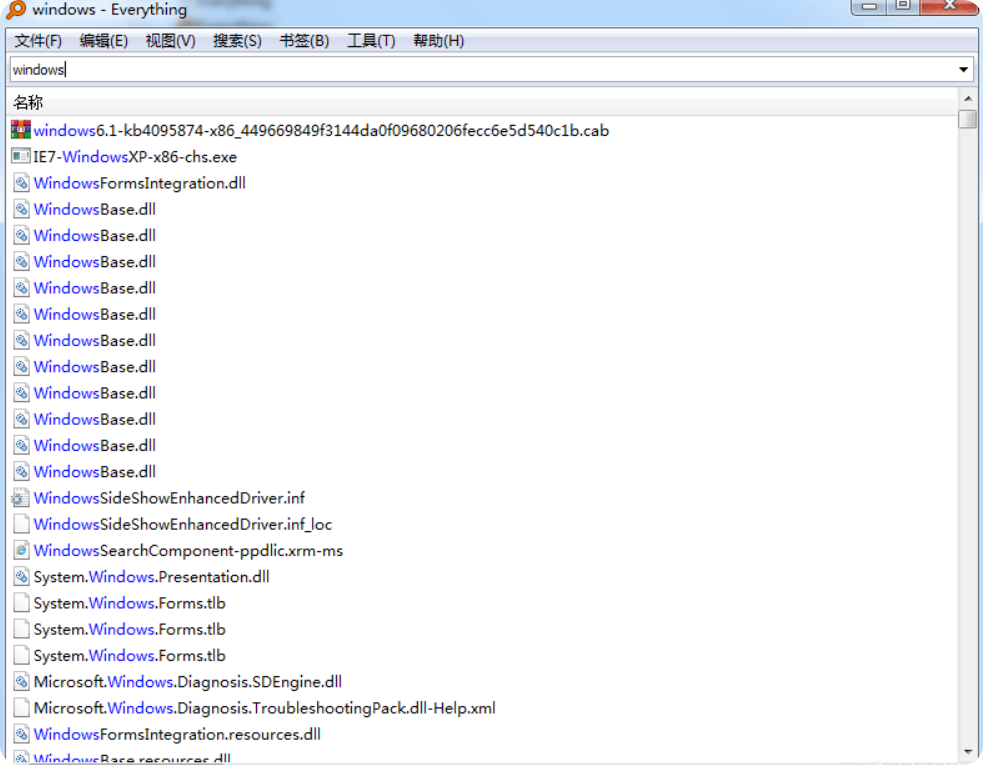Click the WindowsSideShowEnhancedDriver.inf gear icon
The width and height of the screenshot is (983, 765).
(x=21, y=498)
